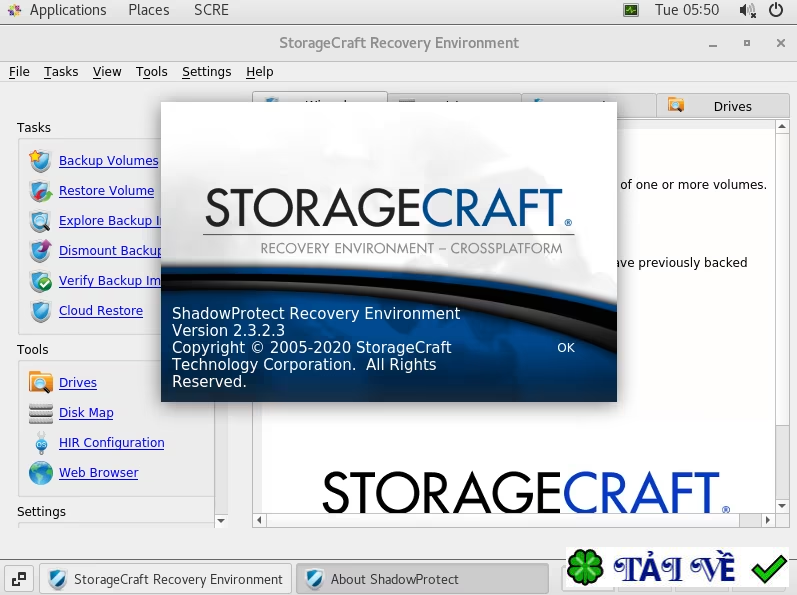Screen dimensions: 797x595
Task: Click the Version 2.3.2.3 text
Action: [228, 330]
